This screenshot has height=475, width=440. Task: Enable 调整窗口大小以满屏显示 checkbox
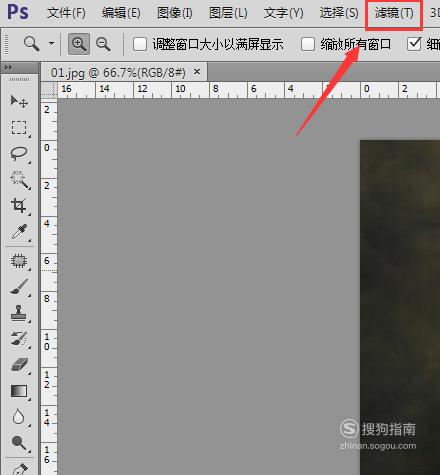point(140,44)
